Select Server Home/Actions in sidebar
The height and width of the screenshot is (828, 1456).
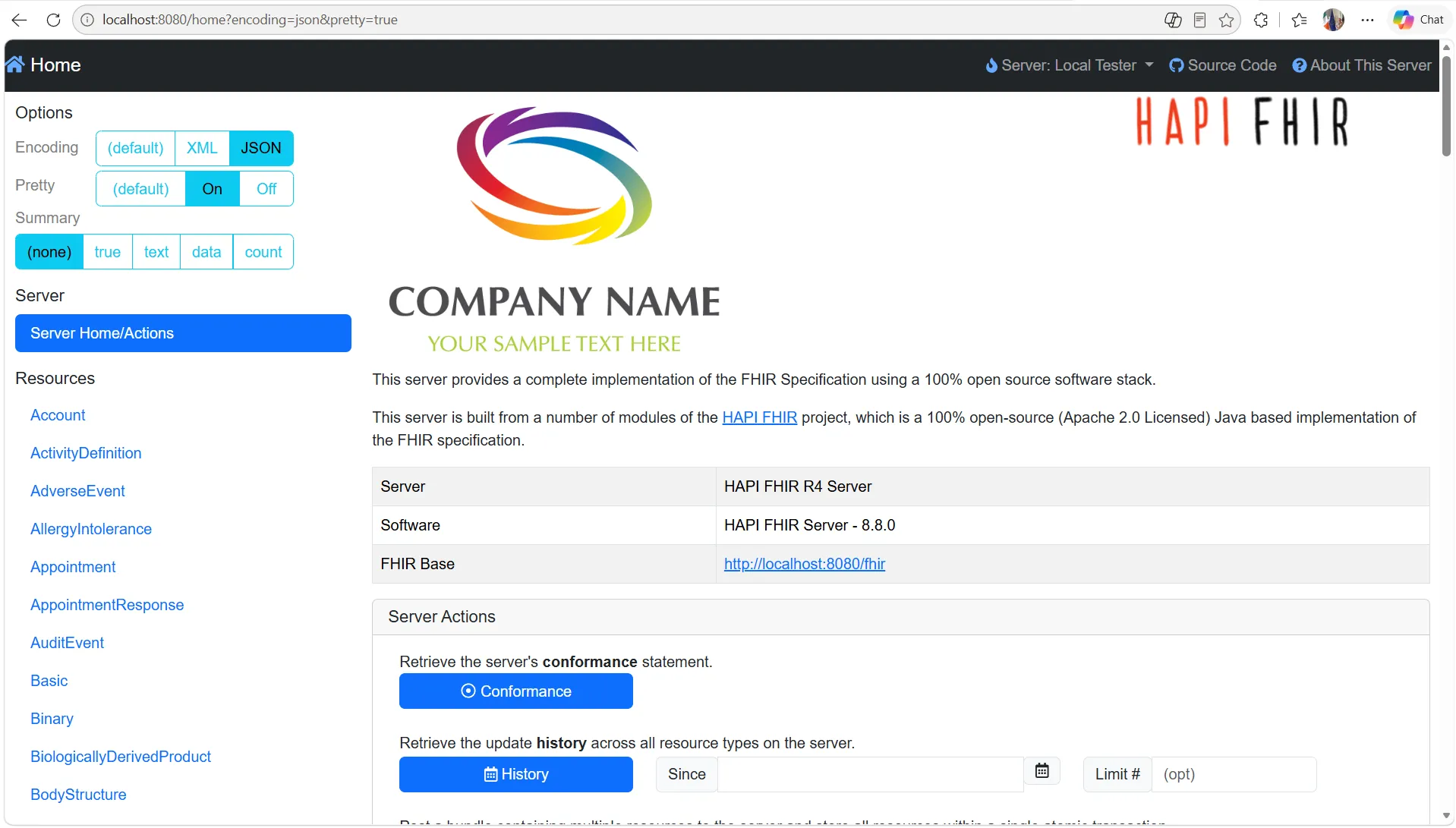[x=183, y=333]
